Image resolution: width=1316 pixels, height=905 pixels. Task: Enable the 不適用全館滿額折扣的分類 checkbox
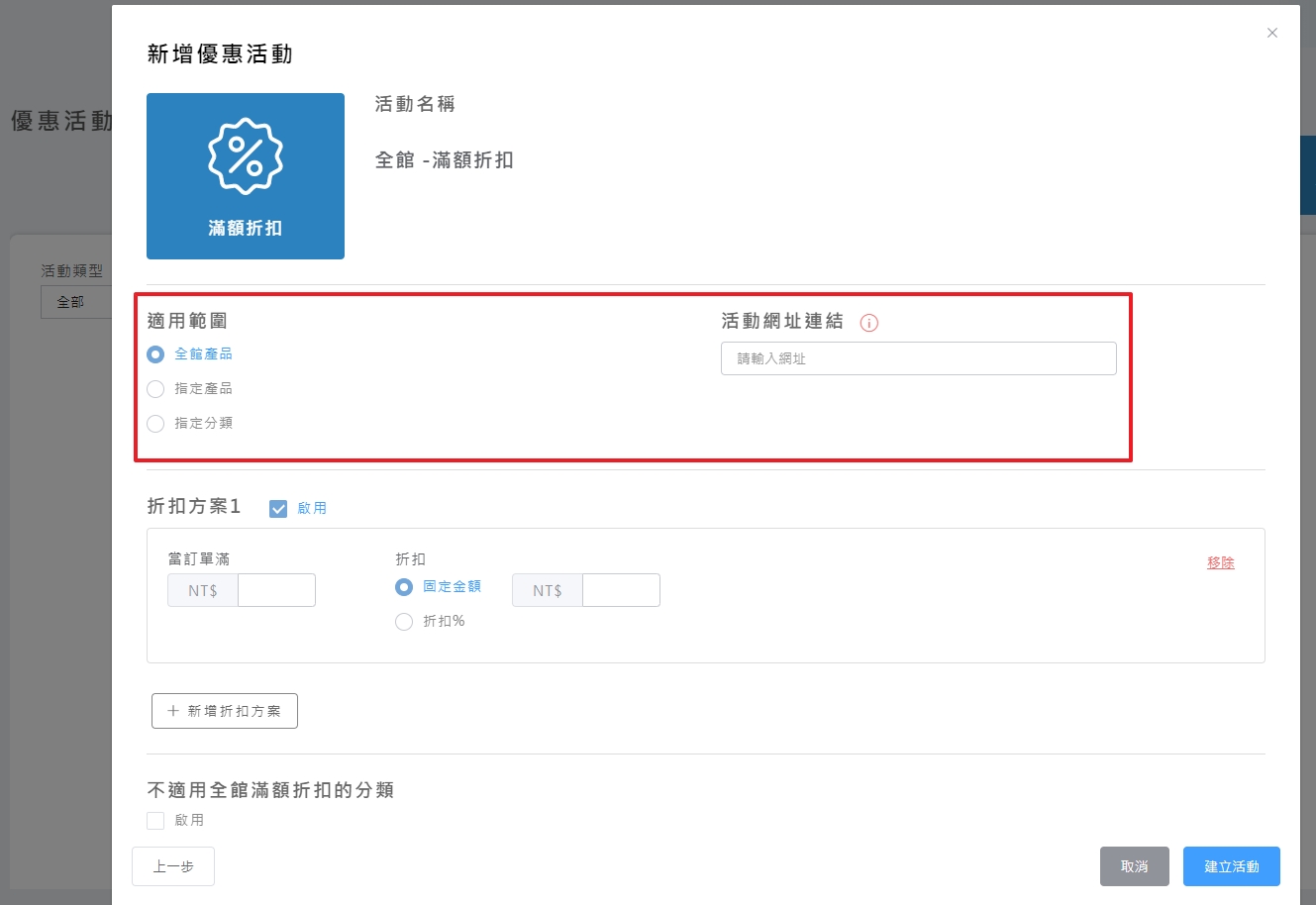pyautogui.click(x=155, y=821)
